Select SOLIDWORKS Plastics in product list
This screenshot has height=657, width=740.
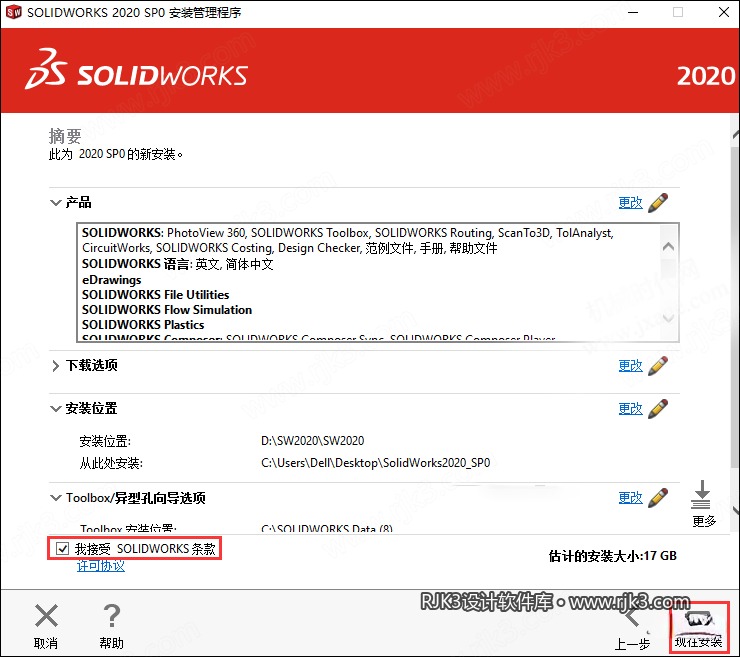[143, 325]
